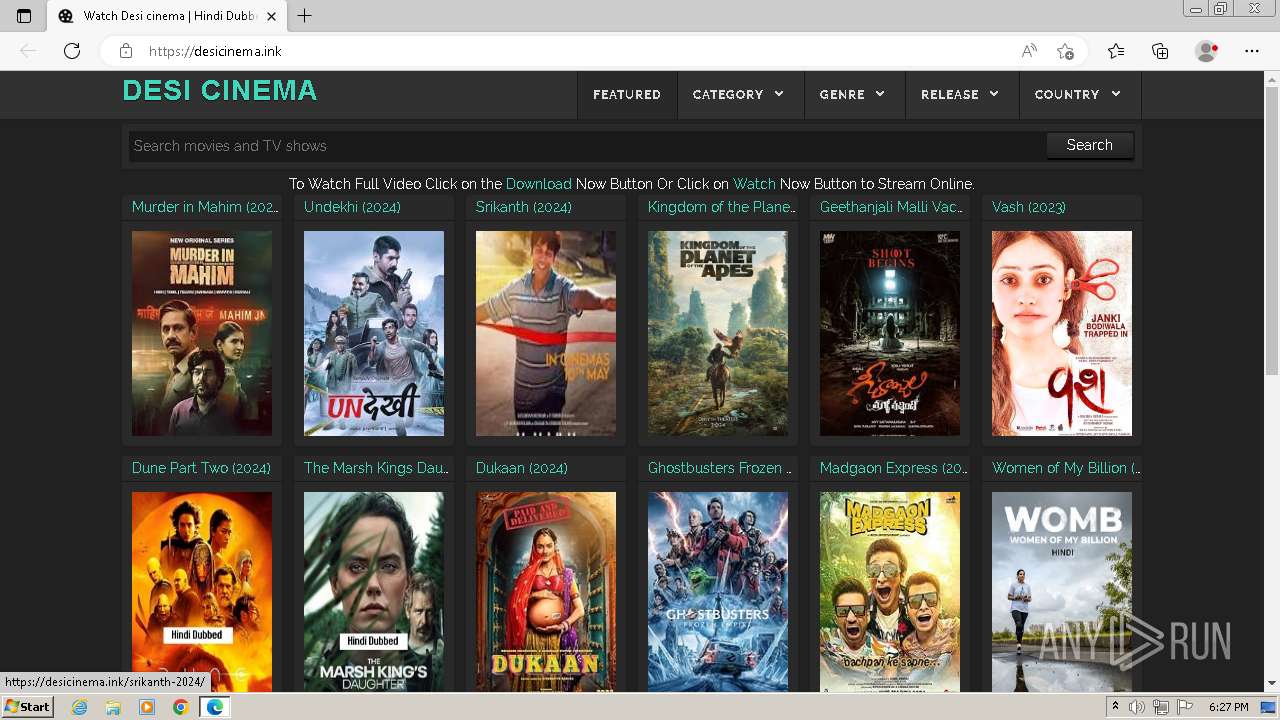The image size is (1280, 720).
Task: Click the Start button
Action: [x=28, y=707]
